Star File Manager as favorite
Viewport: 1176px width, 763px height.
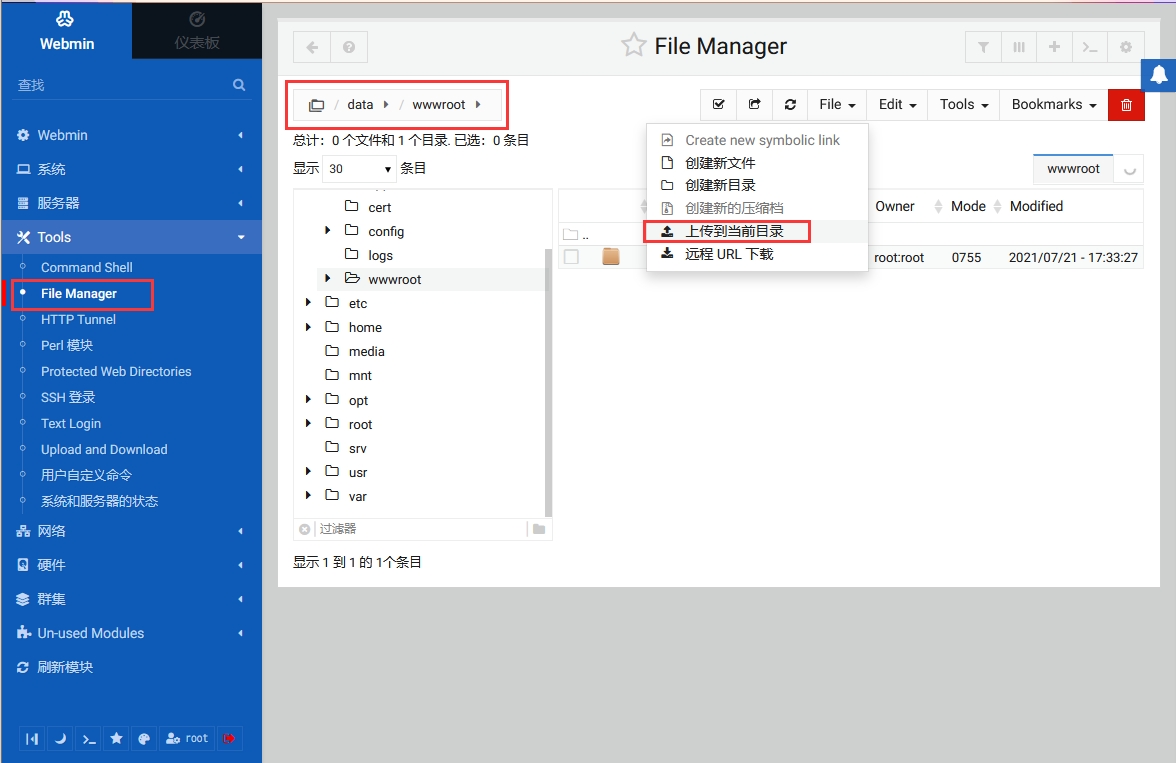(633, 46)
